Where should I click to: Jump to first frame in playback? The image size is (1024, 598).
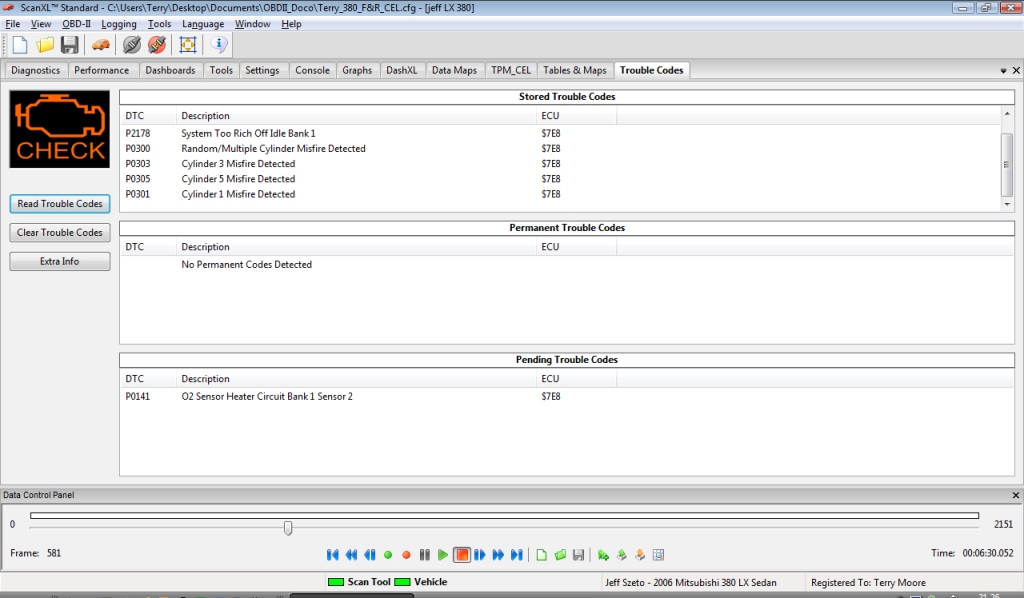coord(333,555)
